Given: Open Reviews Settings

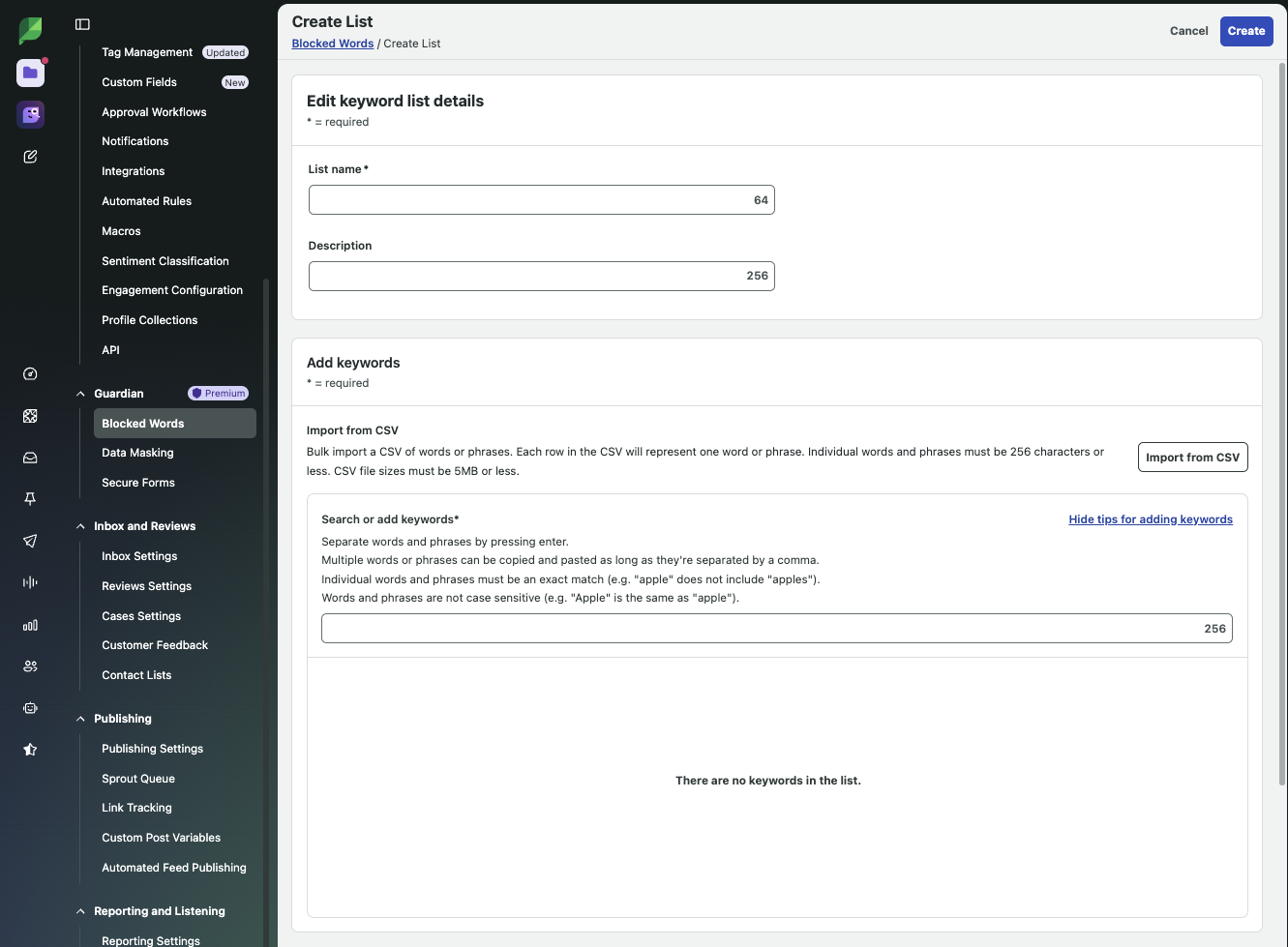Looking at the screenshot, I should [147, 586].
